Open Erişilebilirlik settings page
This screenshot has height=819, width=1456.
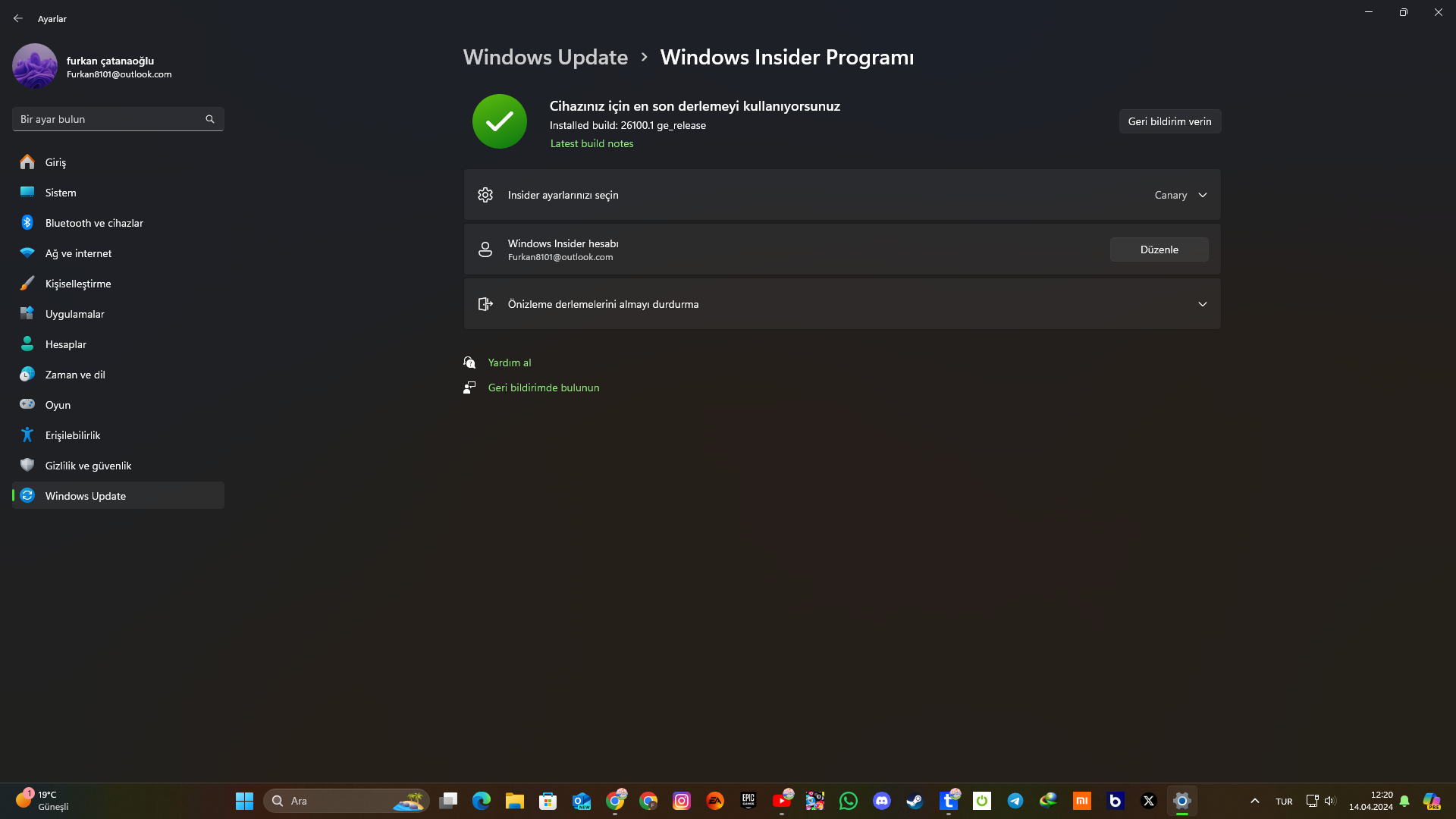click(x=73, y=435)
